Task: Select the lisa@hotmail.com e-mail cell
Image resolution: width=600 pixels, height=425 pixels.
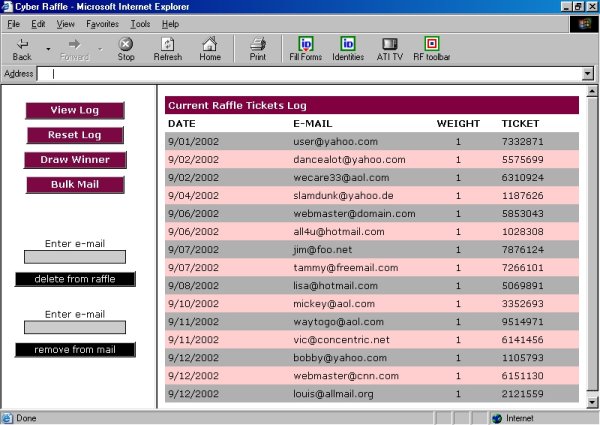Action: [335, 285]
